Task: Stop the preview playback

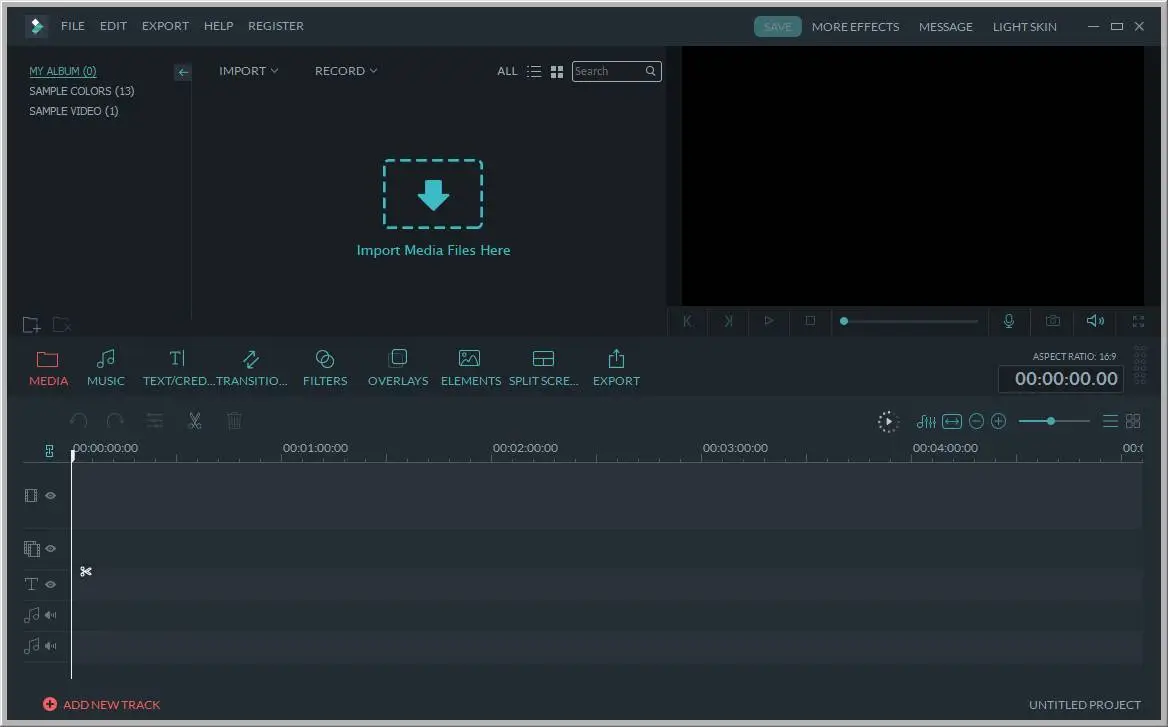Action: (810, 321)
